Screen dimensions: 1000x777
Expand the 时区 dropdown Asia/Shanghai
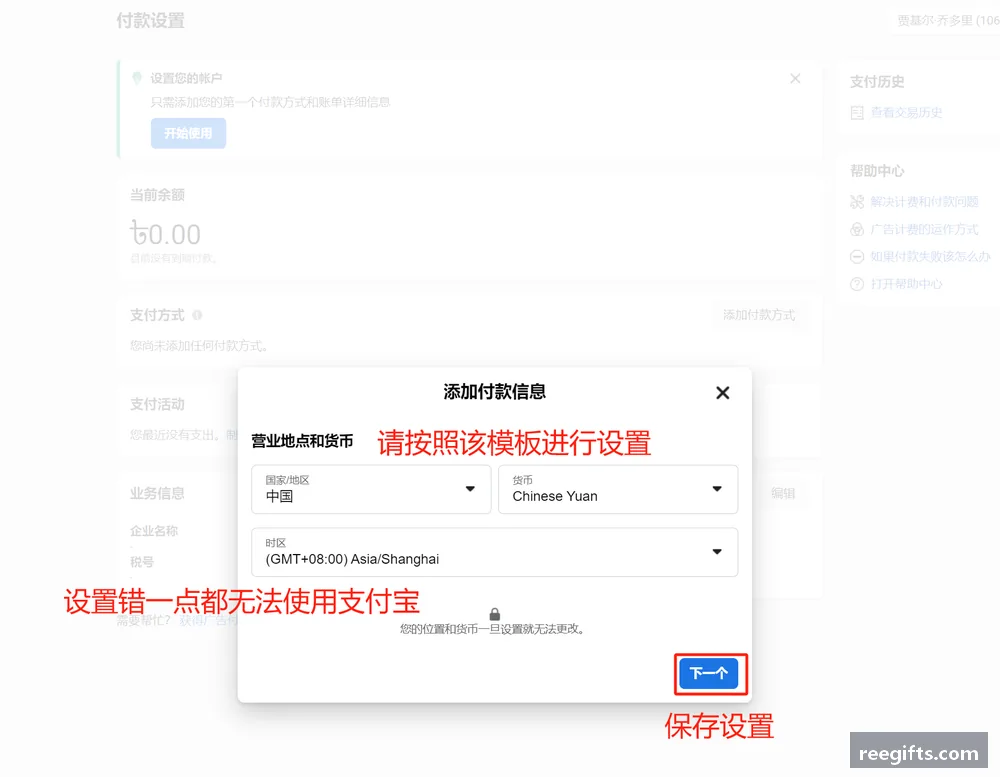[x=494, y=552]
